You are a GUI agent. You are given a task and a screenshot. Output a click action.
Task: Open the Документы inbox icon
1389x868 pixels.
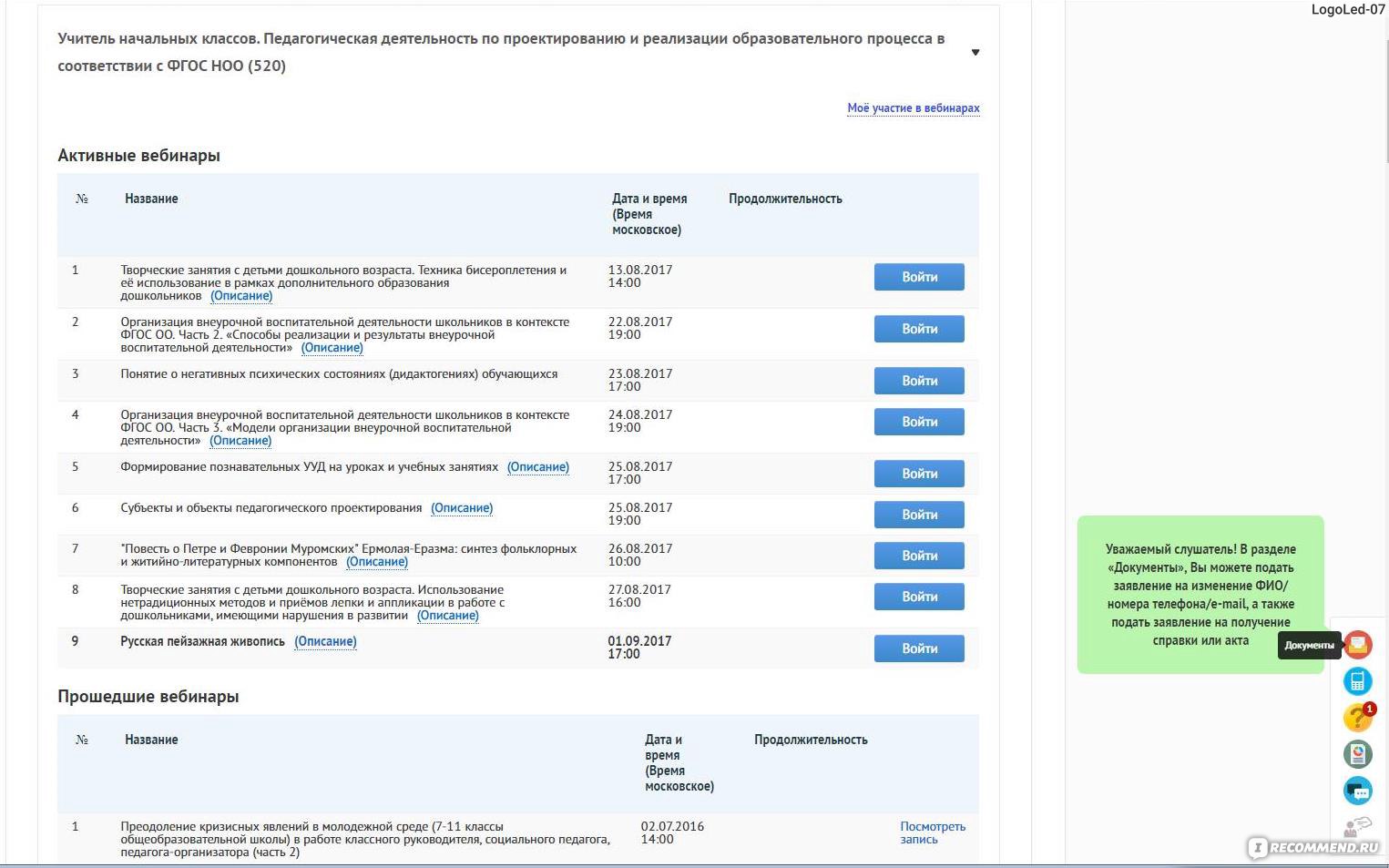coord(1358,645)
